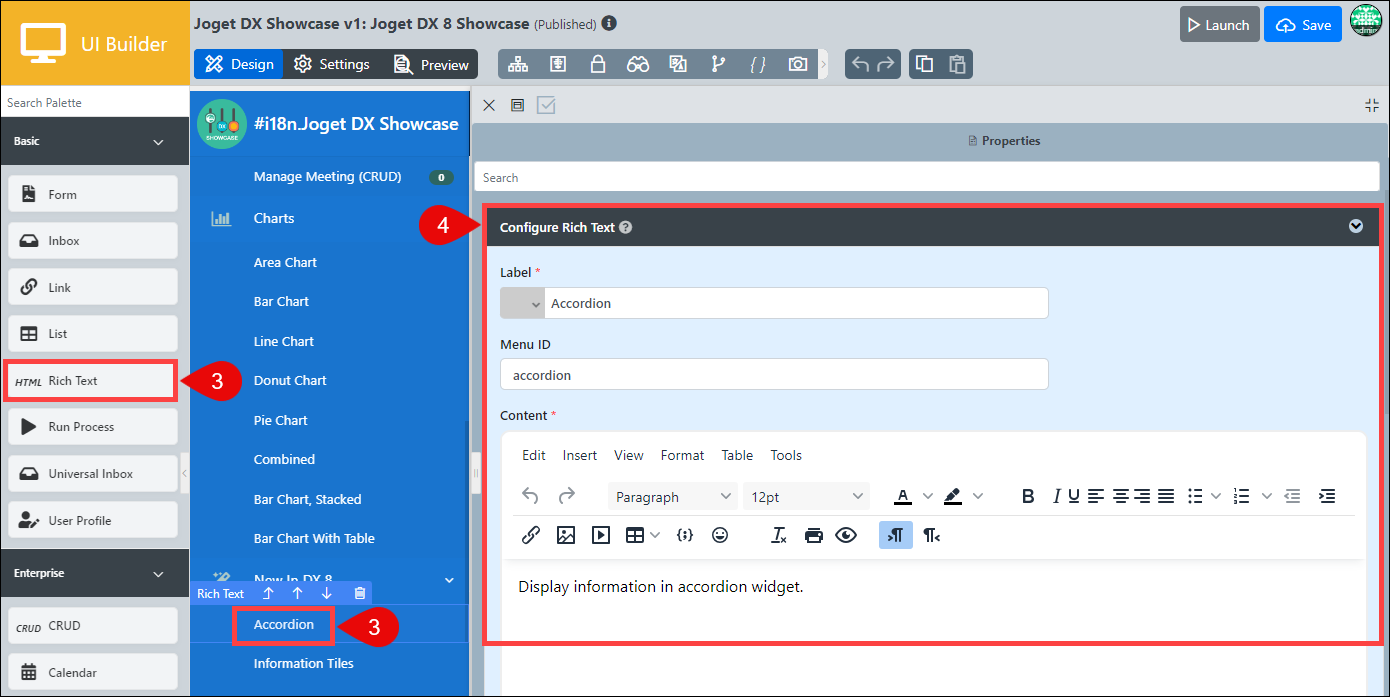1390x697 pixels.
Task: Apply the text color swatch button
Action: tap(903, 496)
